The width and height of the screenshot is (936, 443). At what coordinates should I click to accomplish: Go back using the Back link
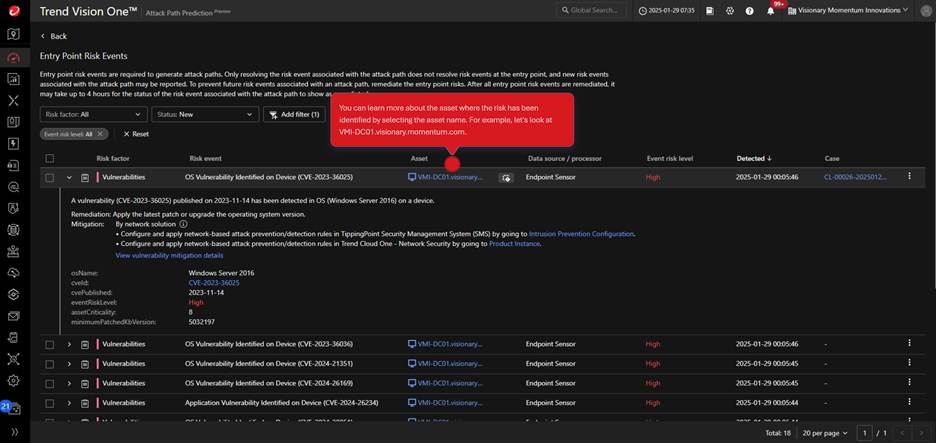(54, 36)
